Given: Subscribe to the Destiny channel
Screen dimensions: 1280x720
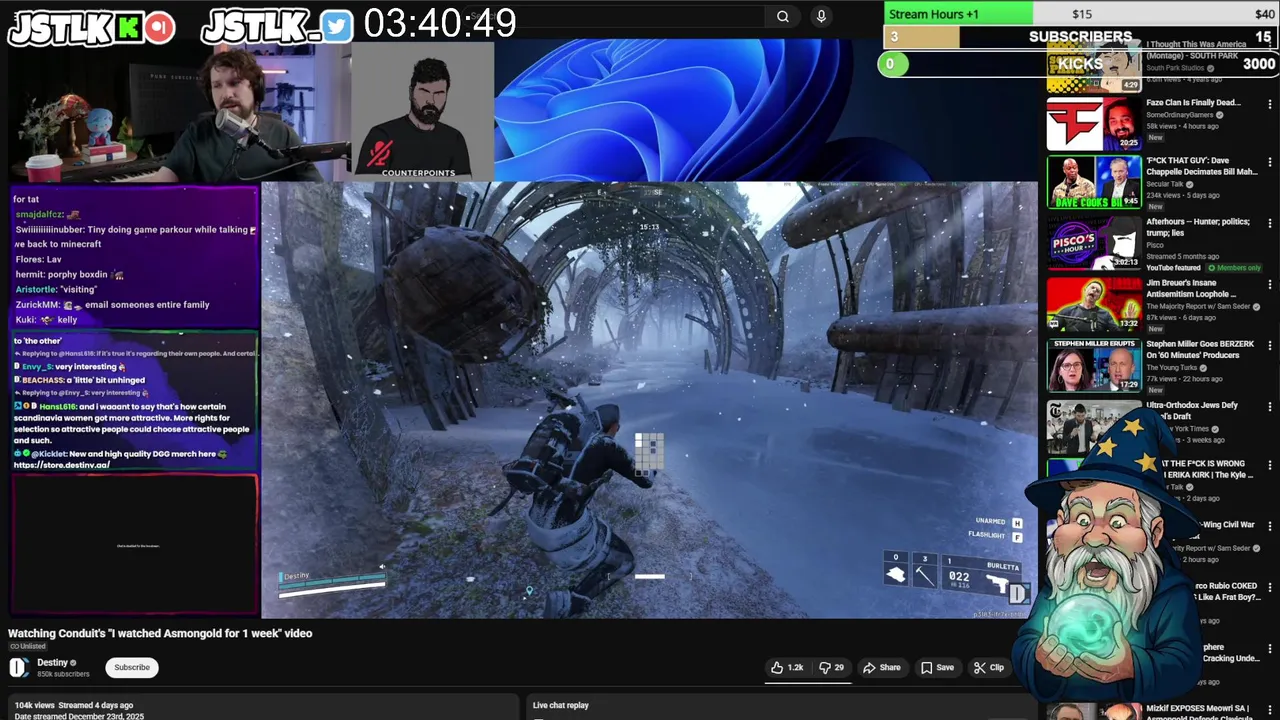Looking at the screenshot, I should click(x=132, y=667).
